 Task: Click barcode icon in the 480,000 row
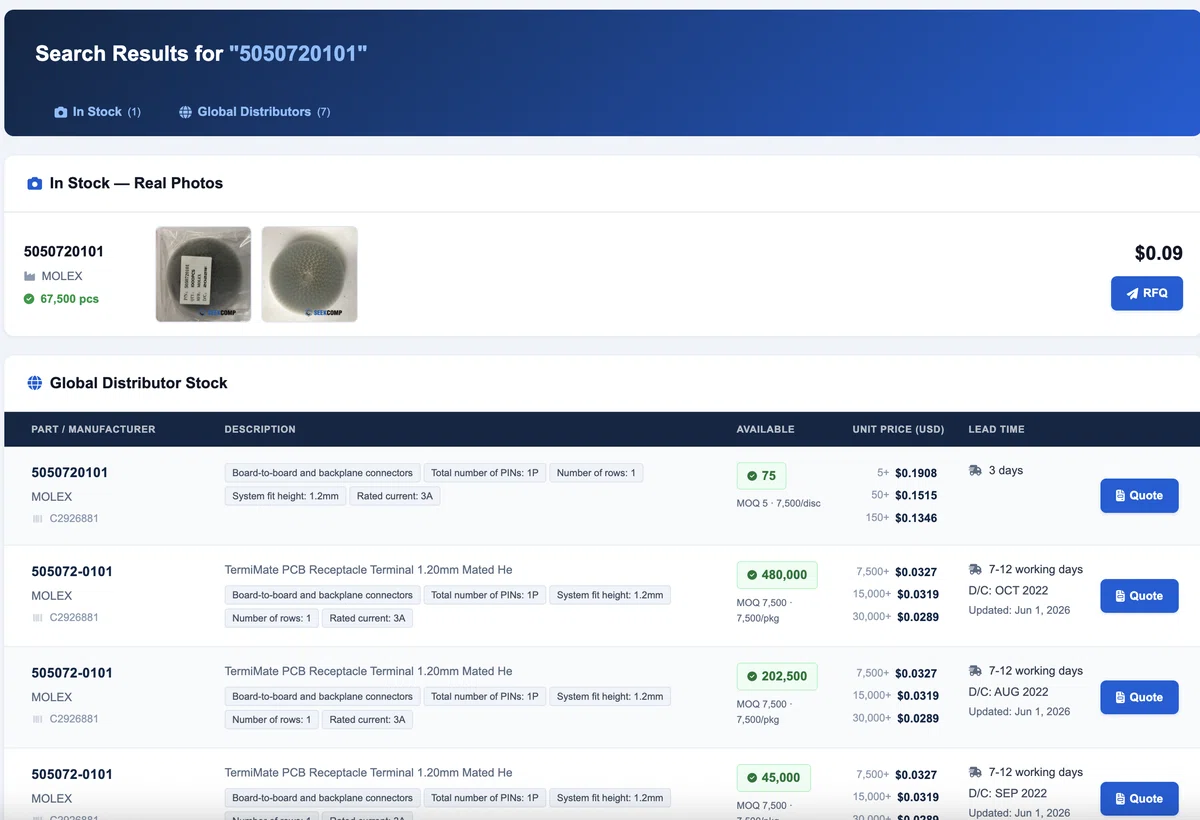38,618
